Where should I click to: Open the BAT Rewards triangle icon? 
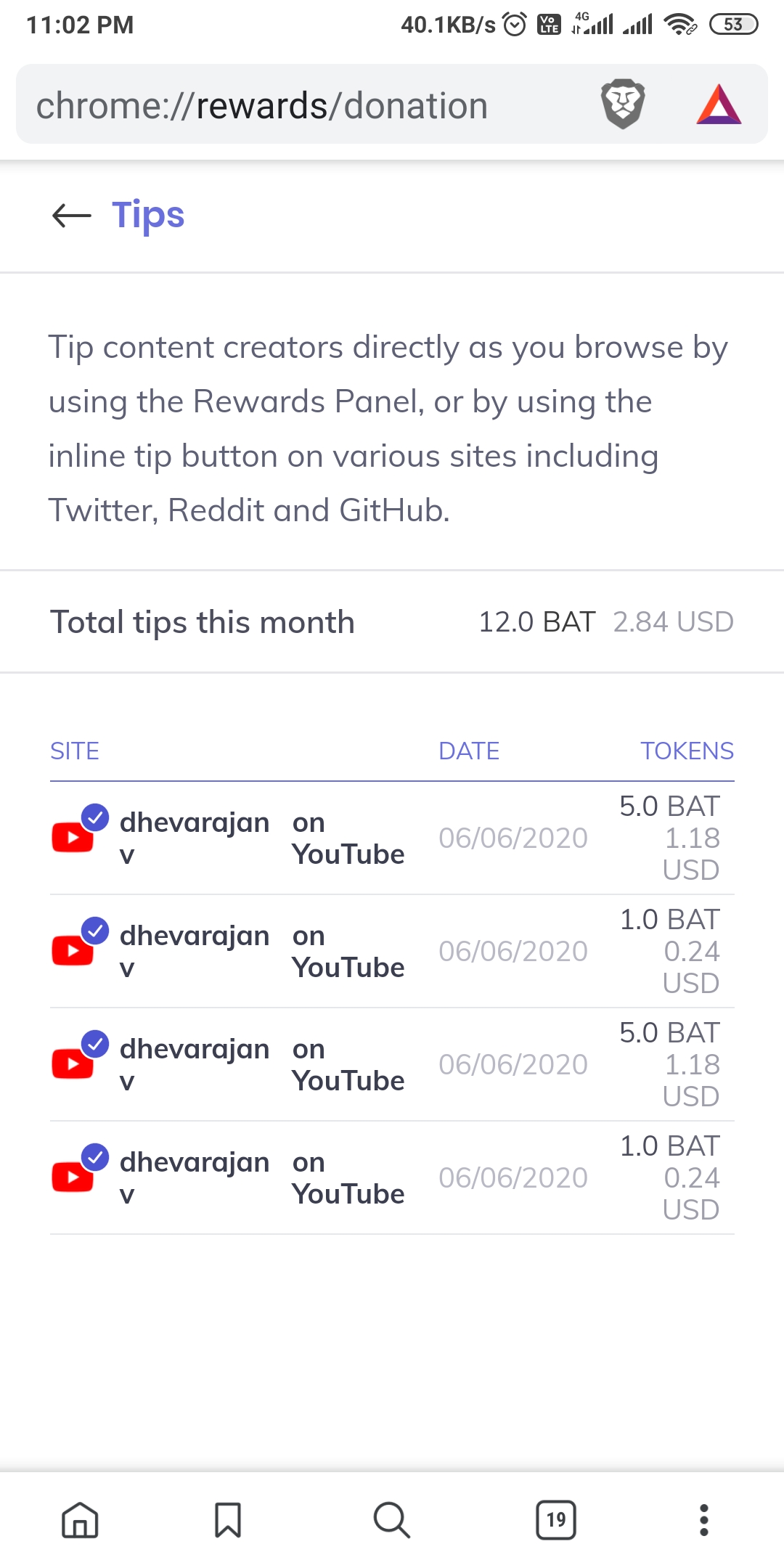pos(719,105)
